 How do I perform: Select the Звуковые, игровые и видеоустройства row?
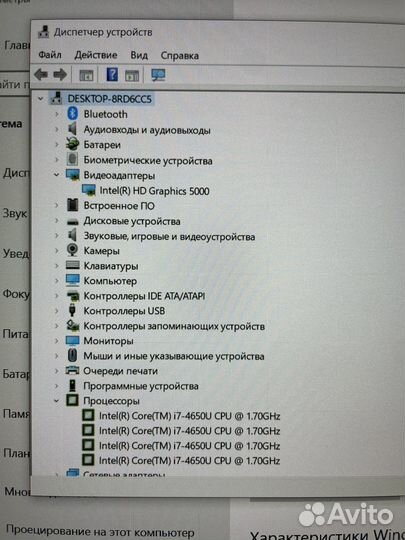point(169,236)
